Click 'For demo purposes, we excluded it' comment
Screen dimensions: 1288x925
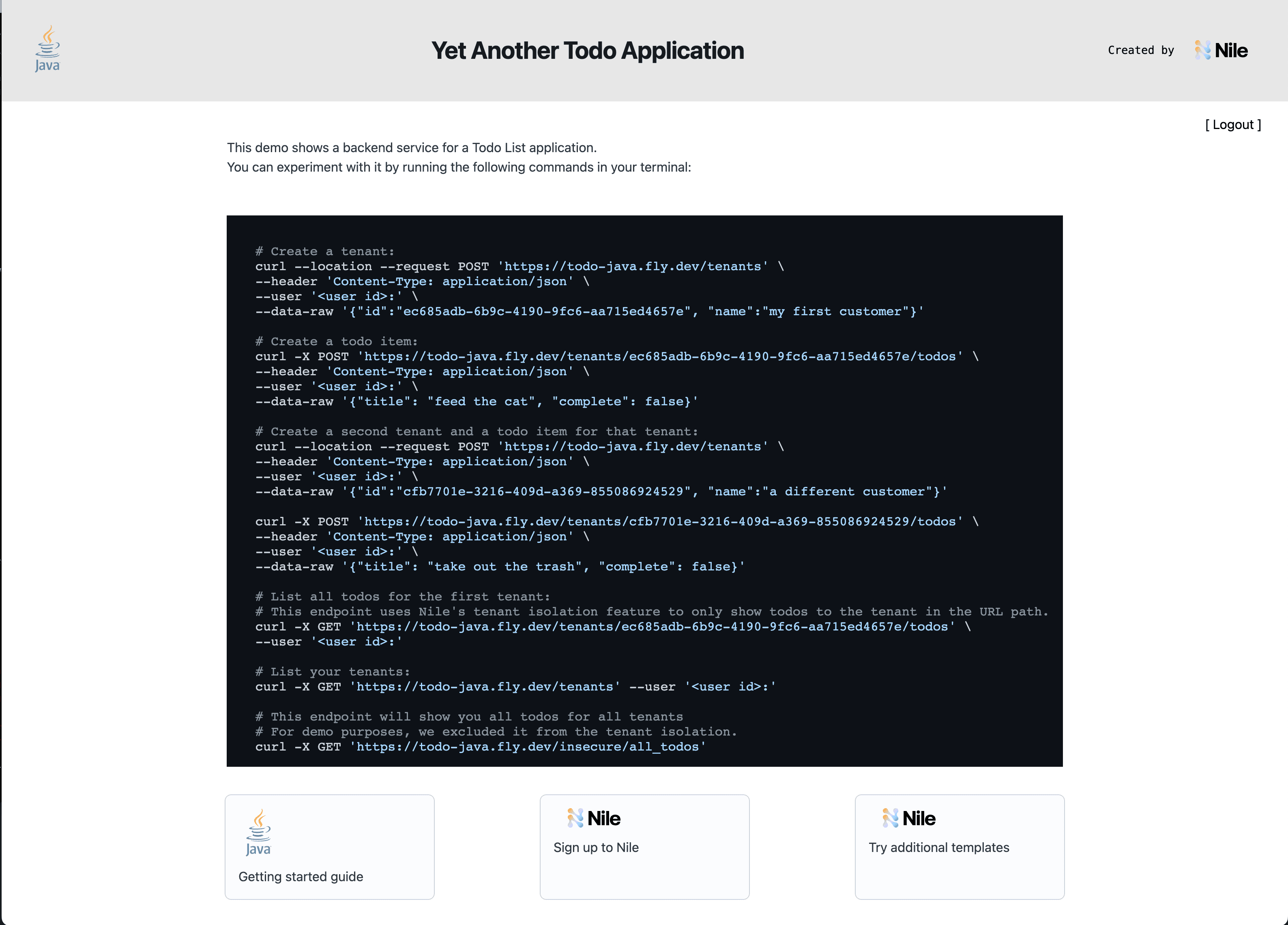click(496, 732)
